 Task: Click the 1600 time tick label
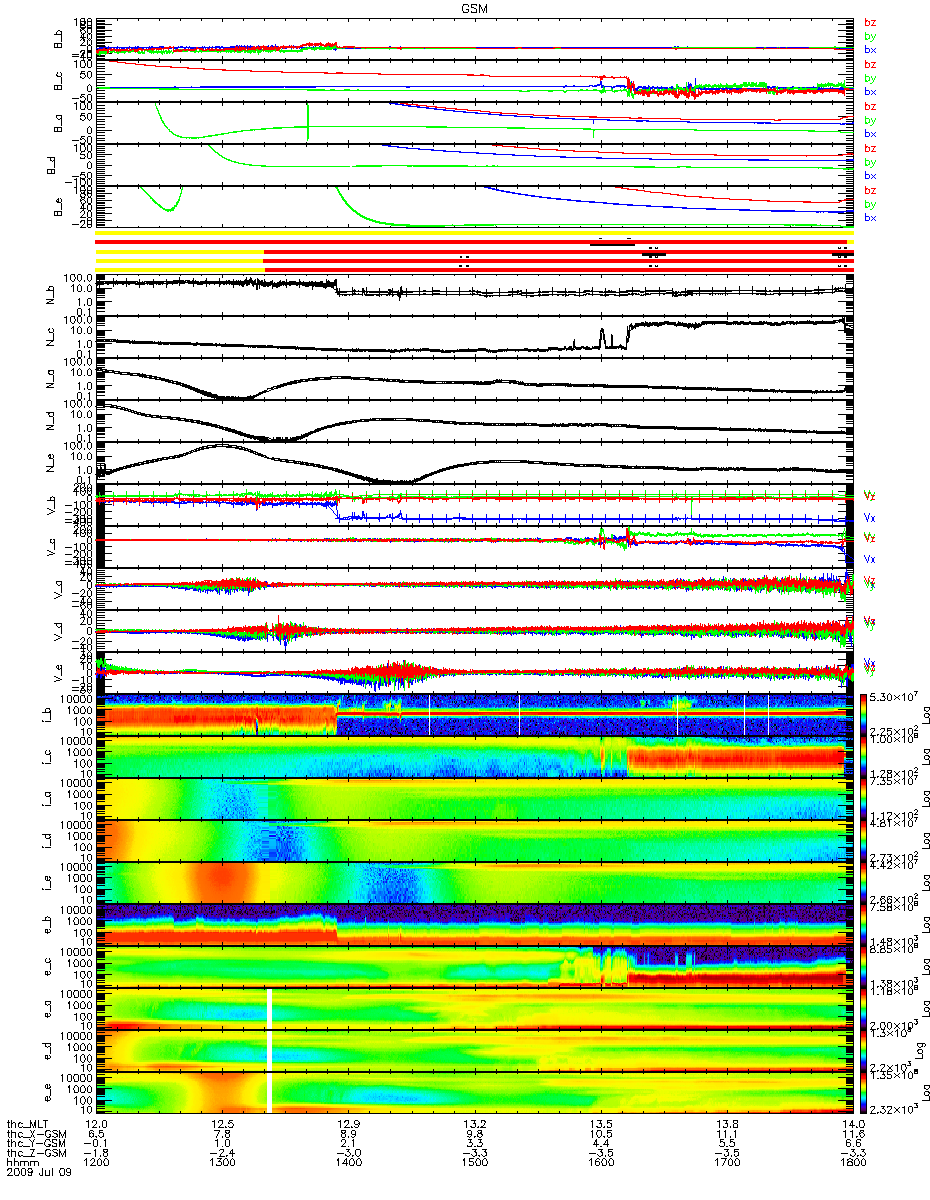click(x=600, y=1163)
